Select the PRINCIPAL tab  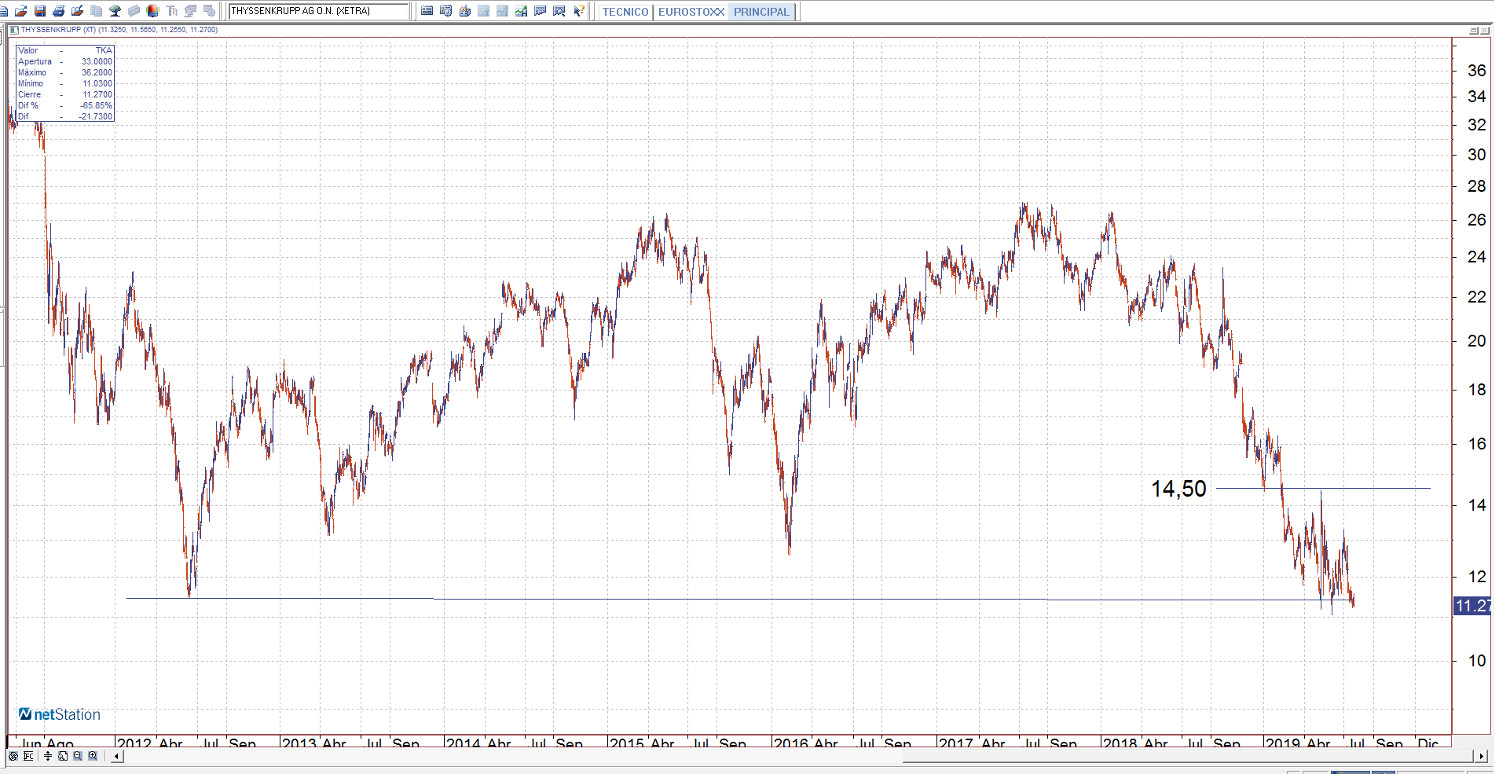pos(761,12)
